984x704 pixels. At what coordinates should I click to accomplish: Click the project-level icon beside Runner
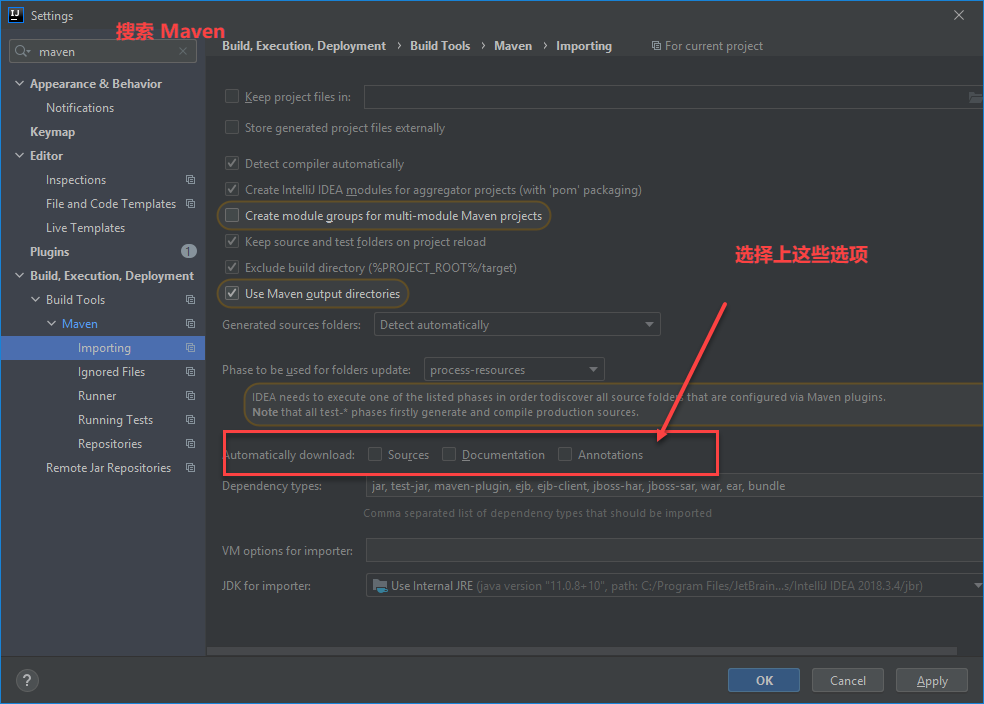tap(190, 396)
